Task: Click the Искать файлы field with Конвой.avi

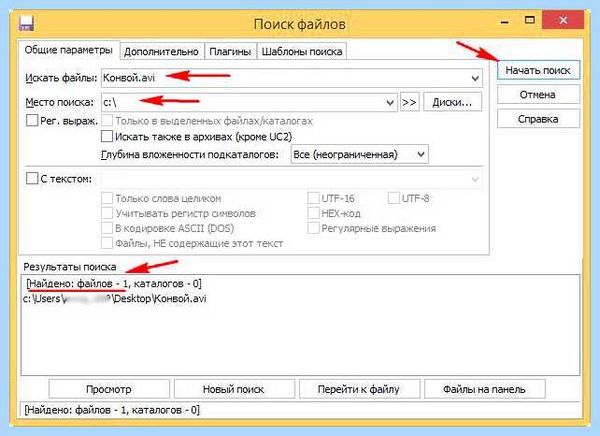Action: pyautogui.click(x=292, y=78)
